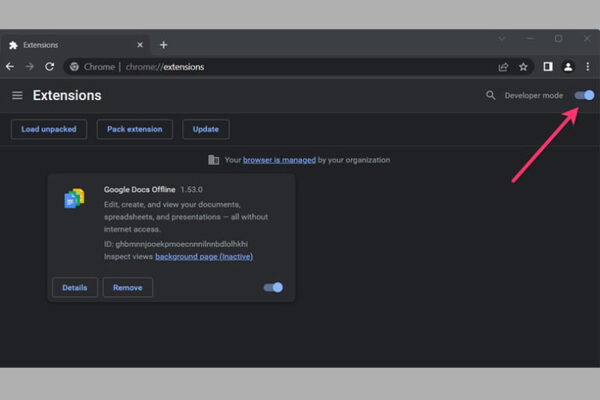Click the extension ID text
Viewport: 600px width, 400px height.
point(176,244)
